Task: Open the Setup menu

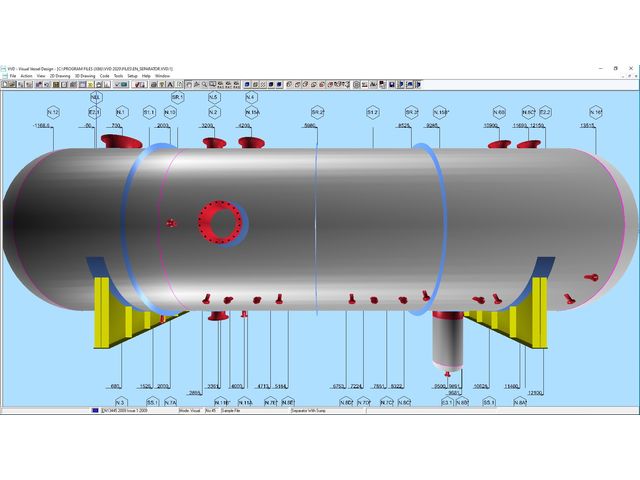Action: coord(132,75)
